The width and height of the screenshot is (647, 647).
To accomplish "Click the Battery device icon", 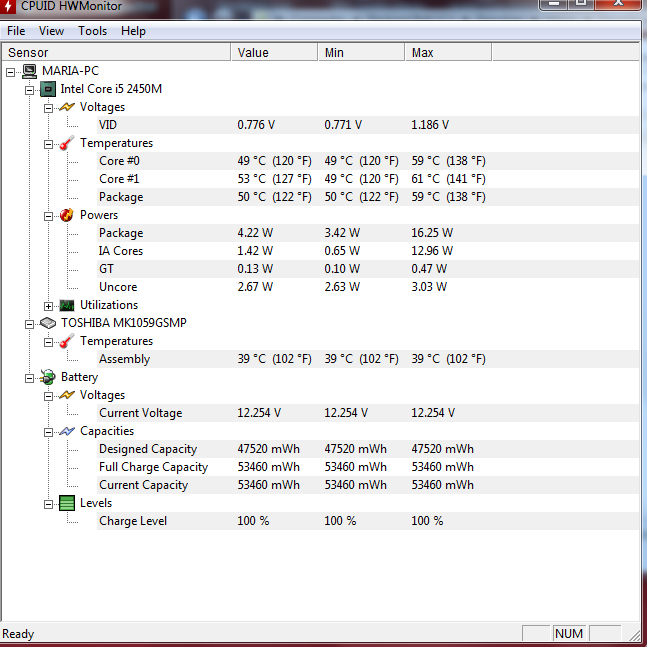I will (x=48, y=377).
